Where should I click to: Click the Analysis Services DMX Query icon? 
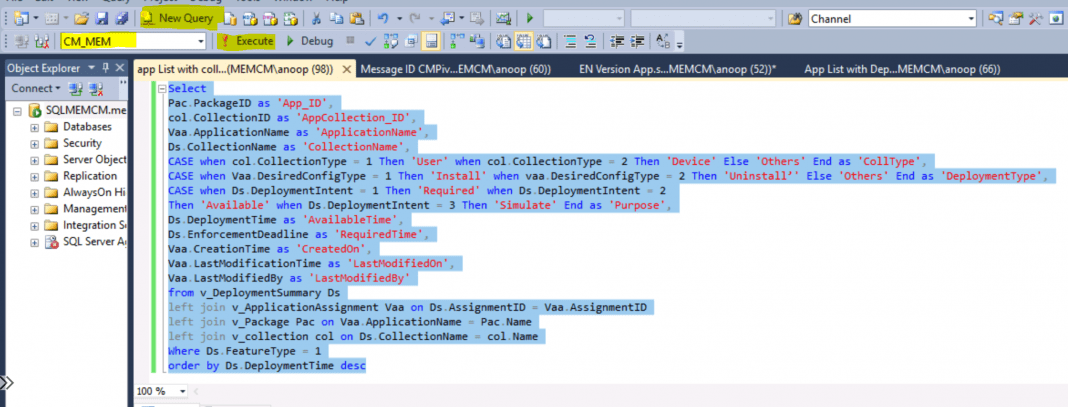click(270, 18)
